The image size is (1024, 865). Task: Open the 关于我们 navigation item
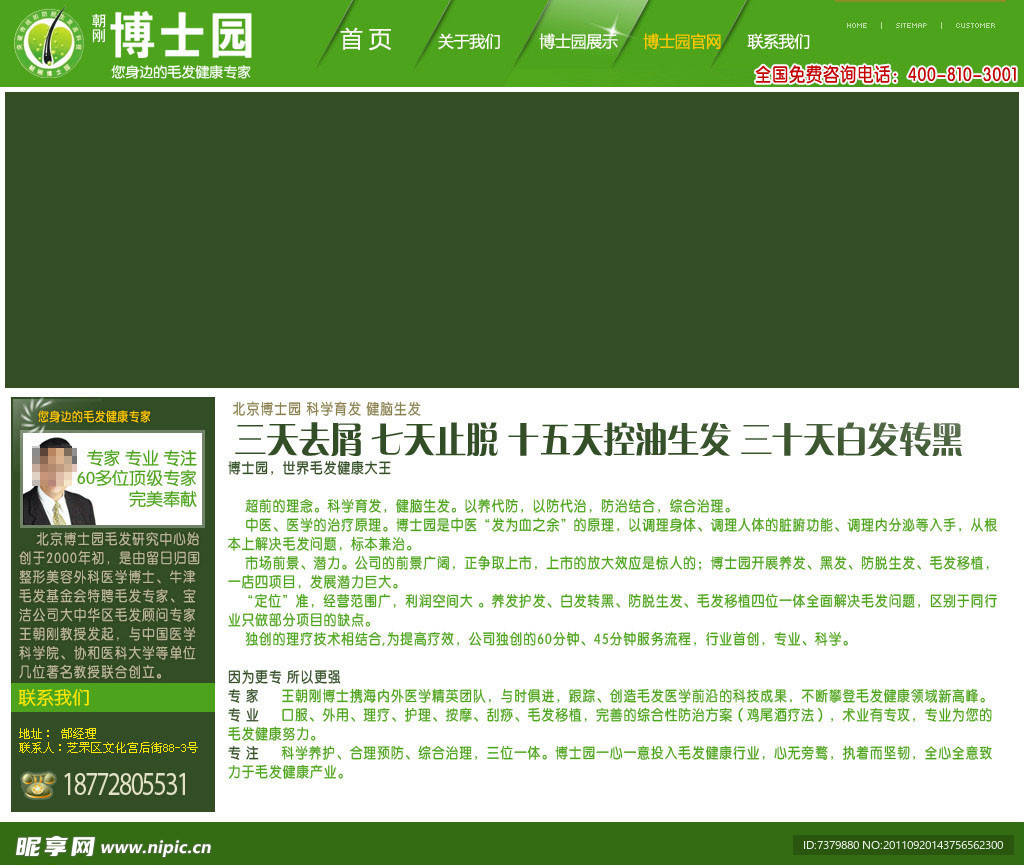pyautogui.click(x=470, y=42)
